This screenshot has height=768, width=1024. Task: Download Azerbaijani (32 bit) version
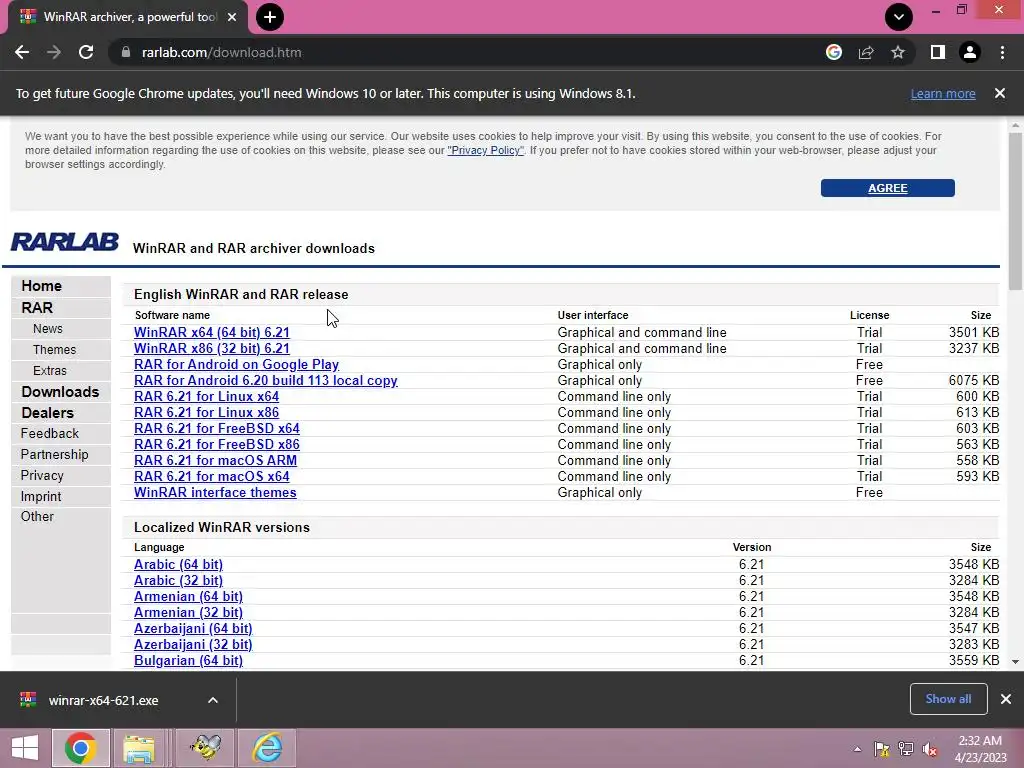coord(193,645)
